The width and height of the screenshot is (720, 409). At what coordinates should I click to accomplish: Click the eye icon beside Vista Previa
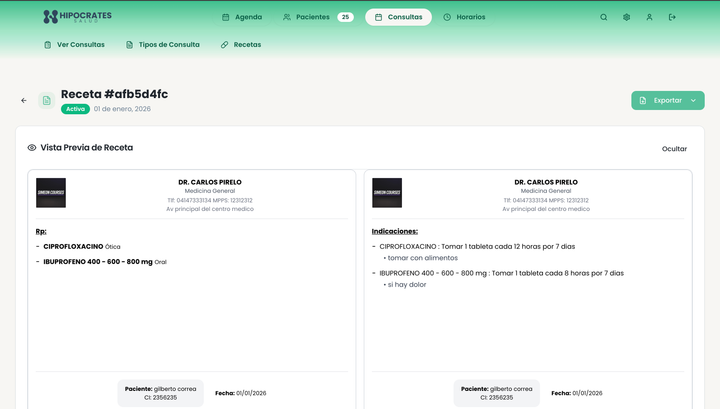32,148
